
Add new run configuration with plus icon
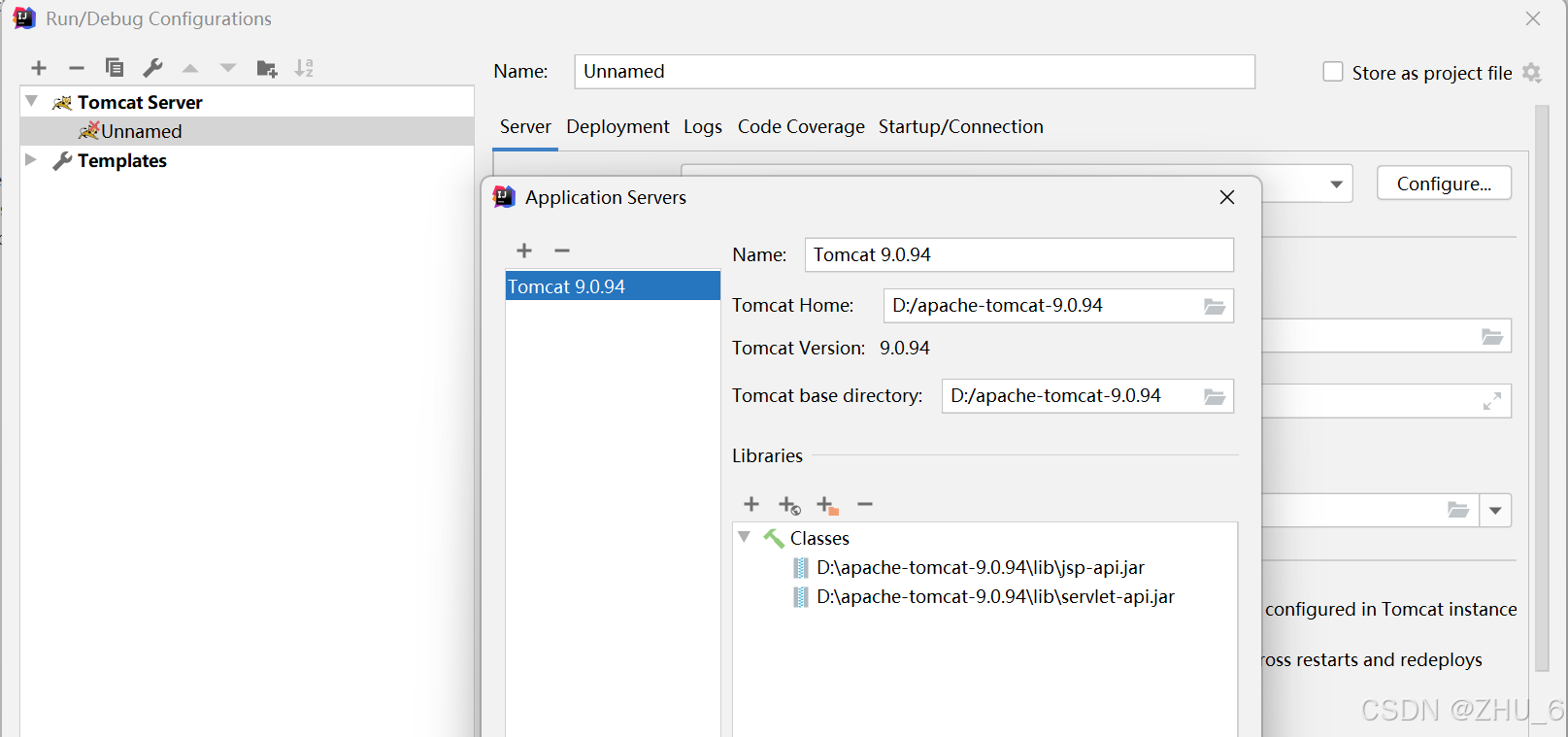click(x=39, y=68)
